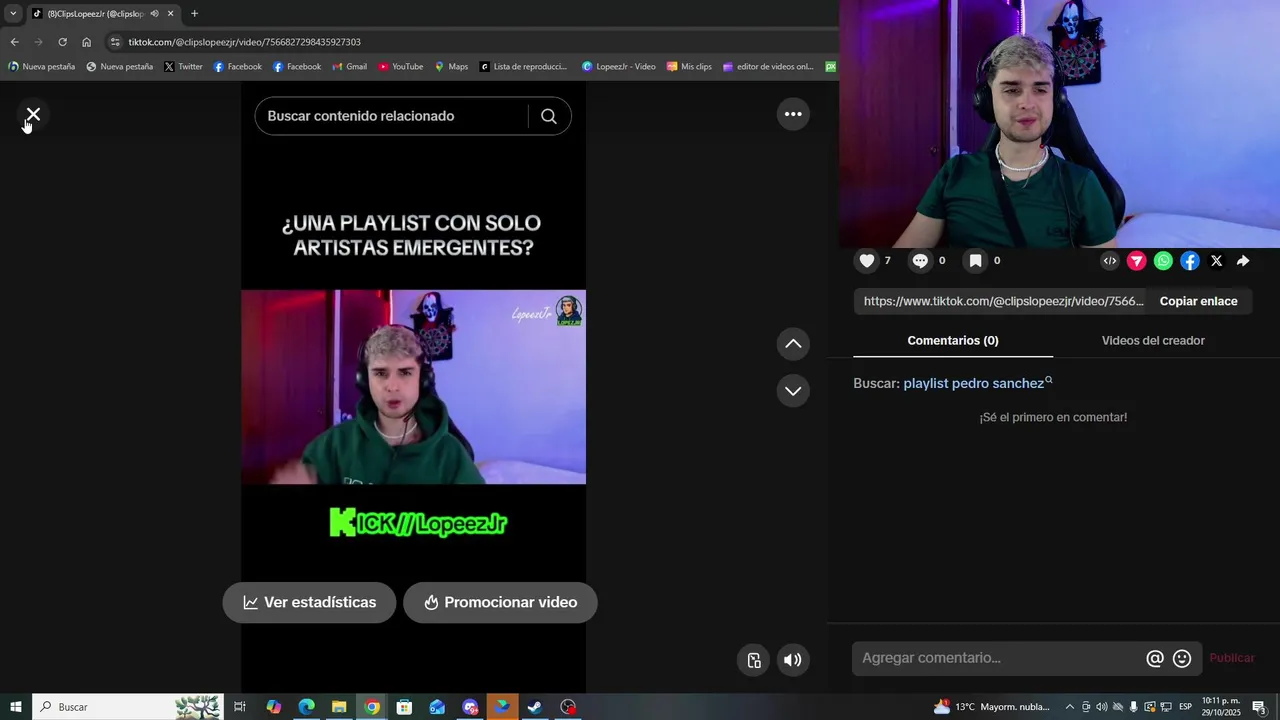Open the system volume control
The height and width of the screenshot is (720, 1280).
1101,707
